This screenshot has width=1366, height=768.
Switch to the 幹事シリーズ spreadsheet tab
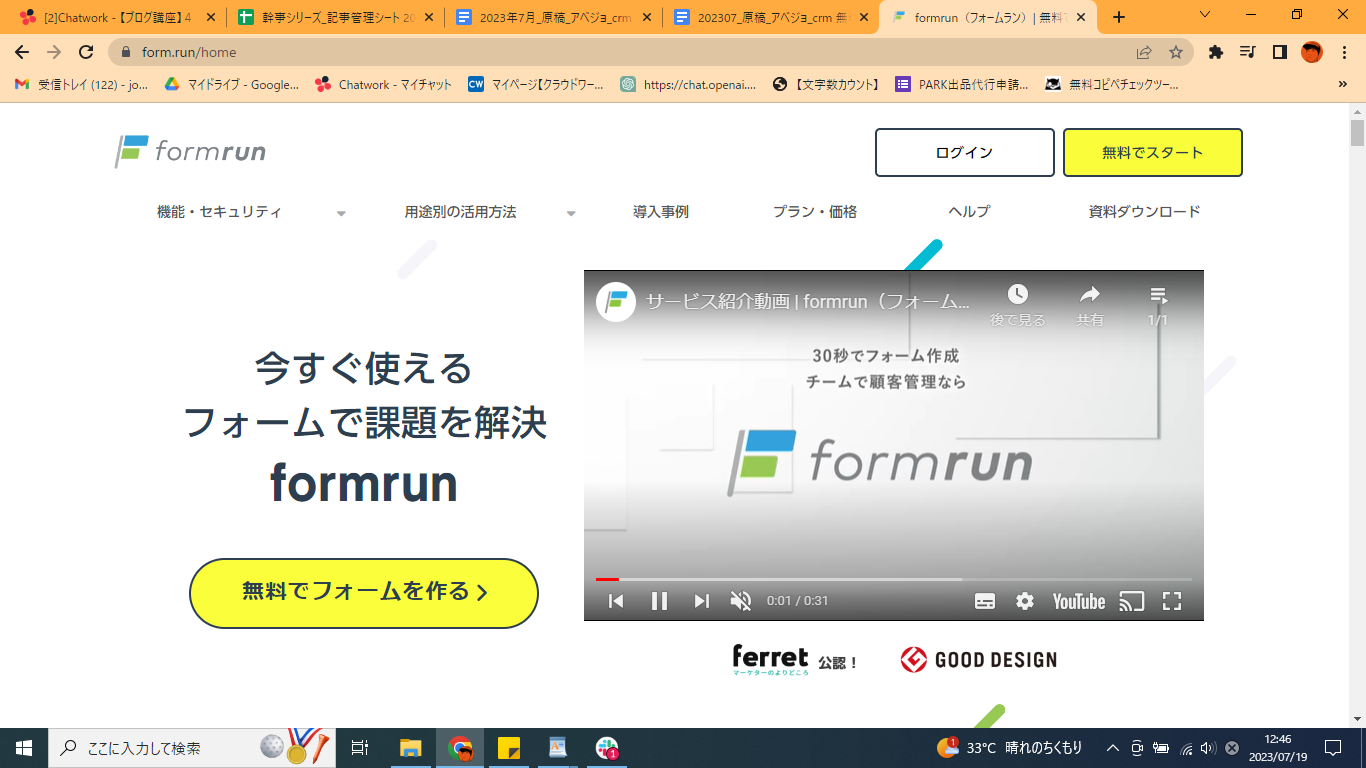click(x=335, y=17)
